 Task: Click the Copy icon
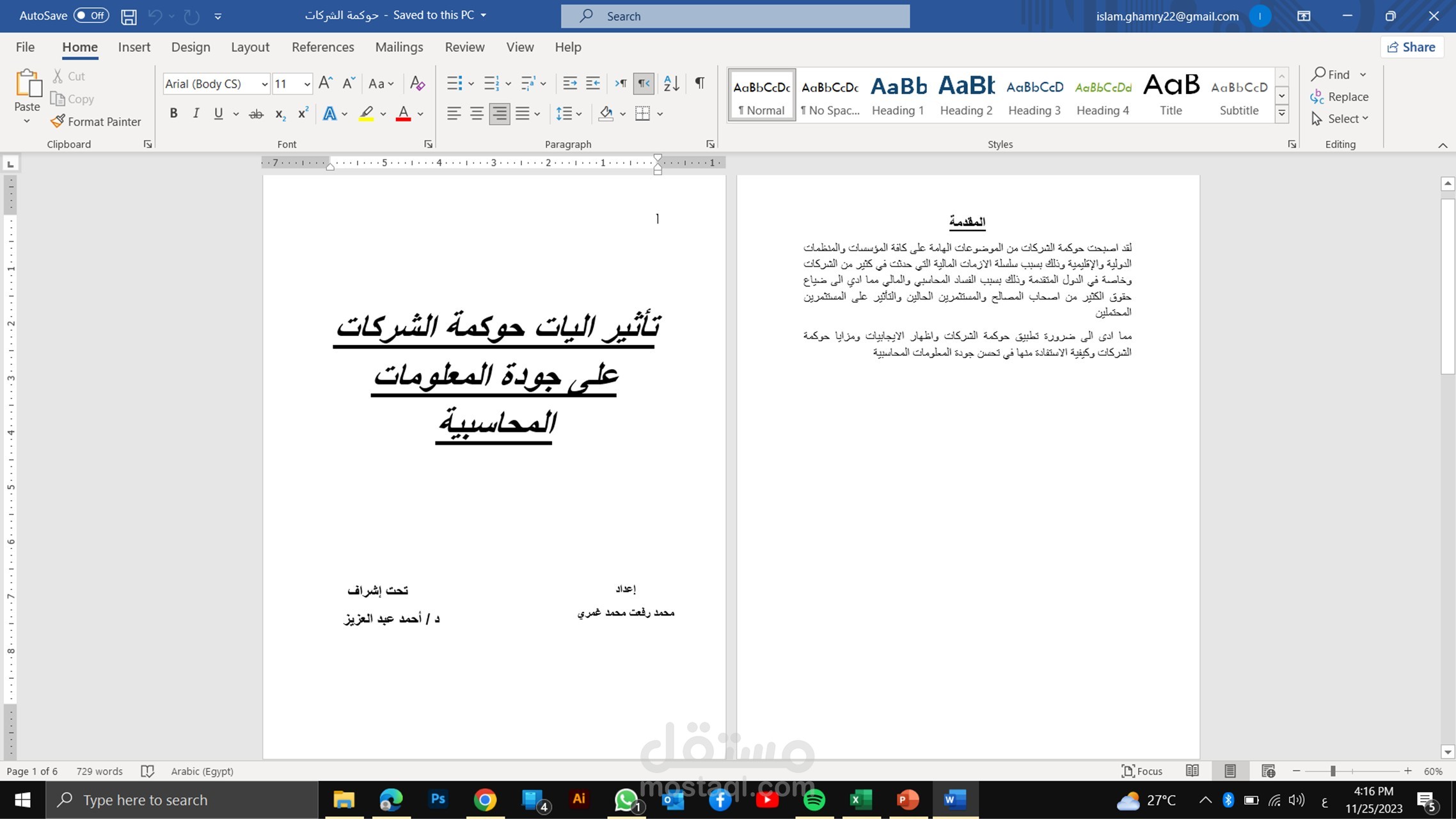(x=58, y=99)
